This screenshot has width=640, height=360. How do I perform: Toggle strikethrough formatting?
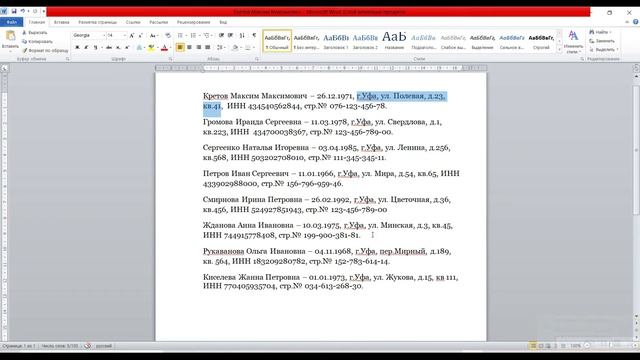click(109, 48)
